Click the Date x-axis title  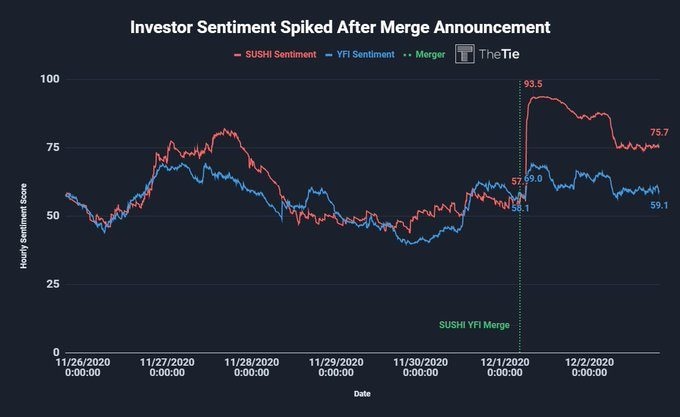[x=362, y=394]
